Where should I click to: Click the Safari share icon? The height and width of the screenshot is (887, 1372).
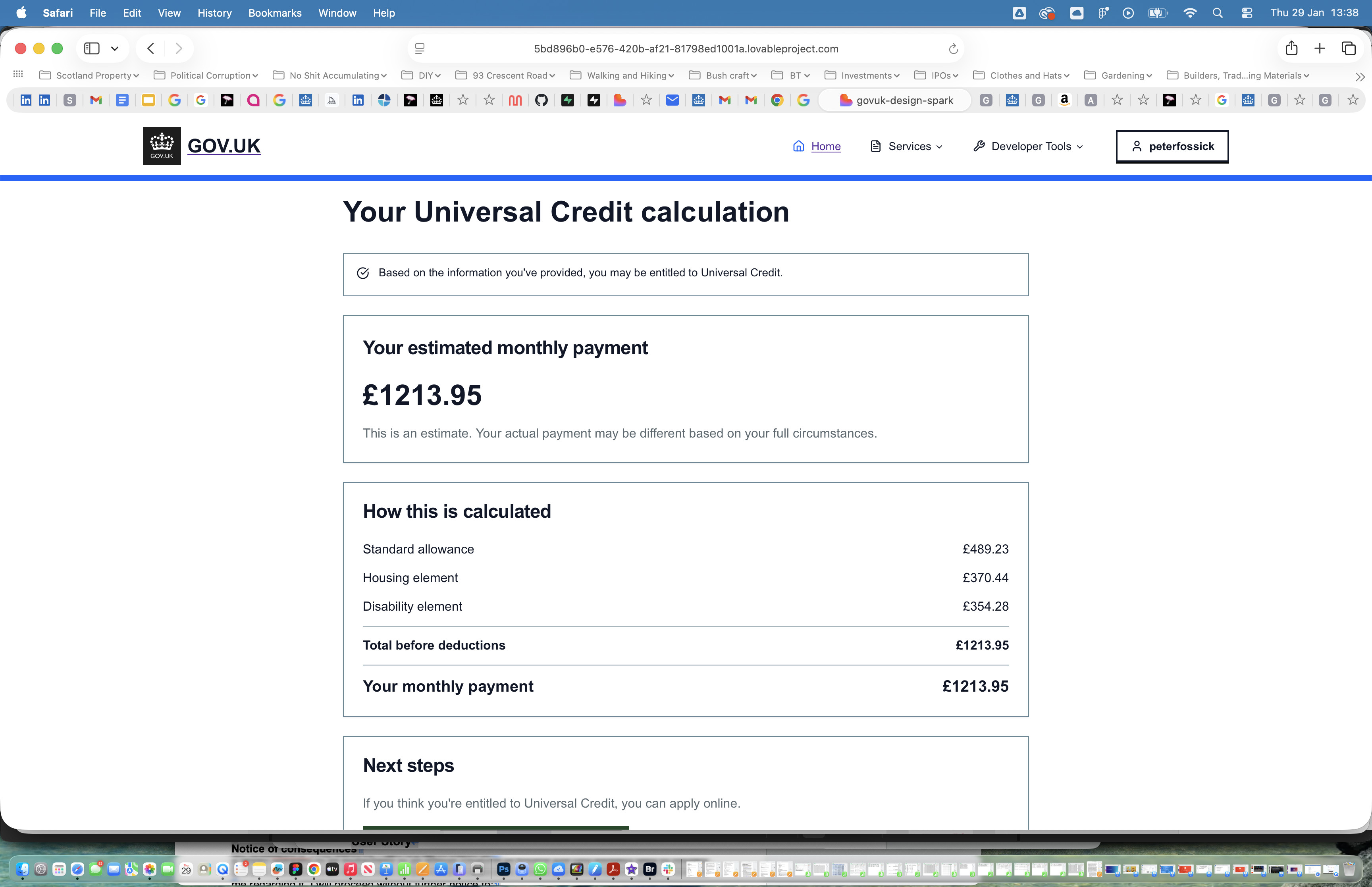tap(1291, 48)
